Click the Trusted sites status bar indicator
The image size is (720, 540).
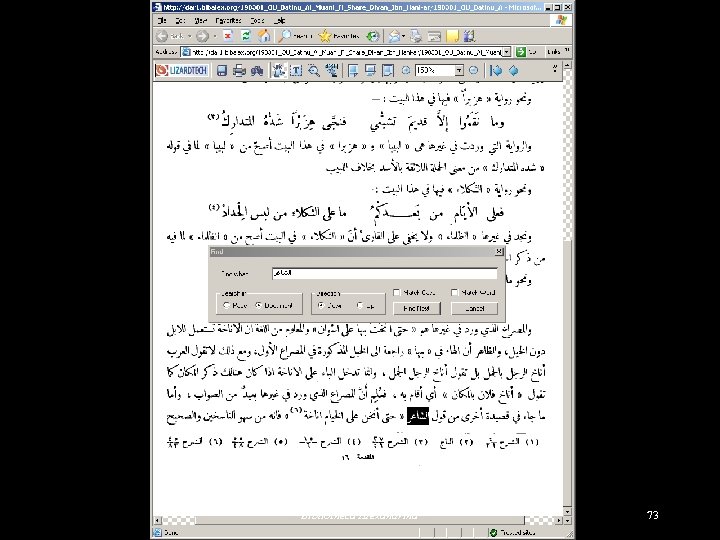point(513,533)
